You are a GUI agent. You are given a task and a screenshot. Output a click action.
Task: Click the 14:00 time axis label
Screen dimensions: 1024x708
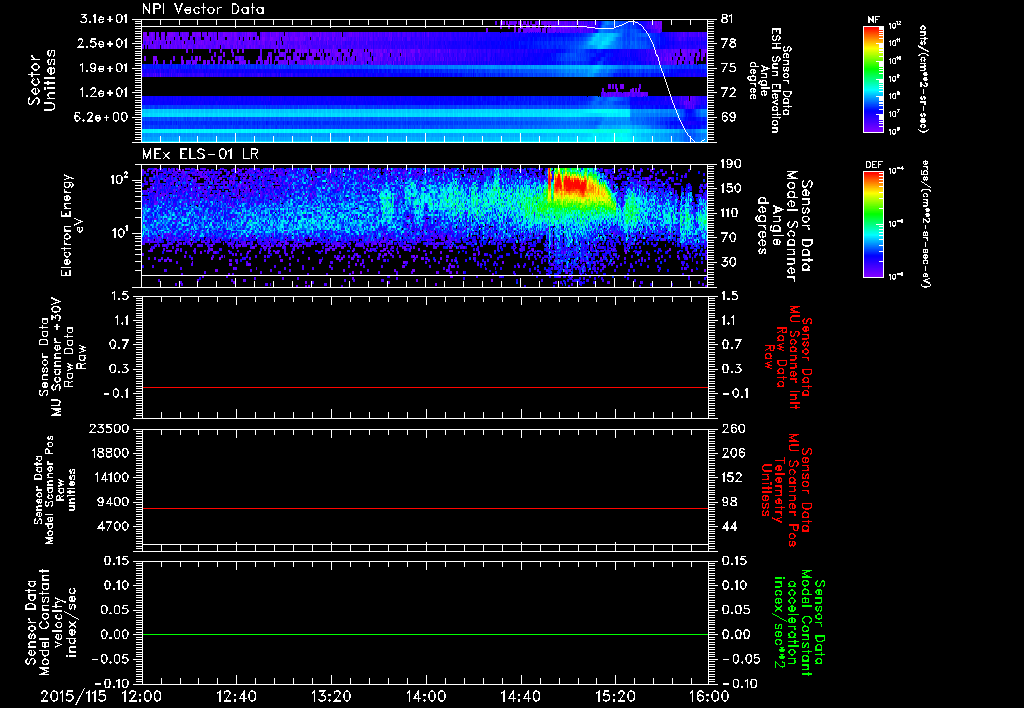pyautogui.click(x=426, y=696)
